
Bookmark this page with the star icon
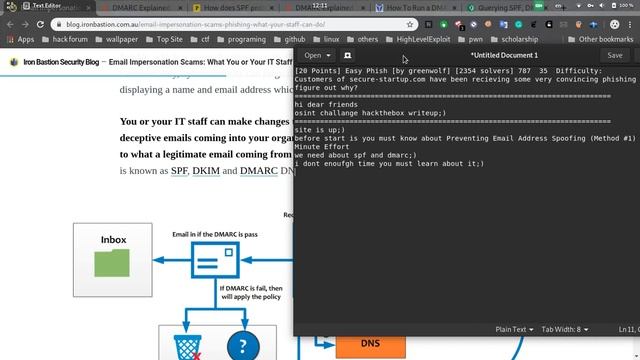pyautogui.click(x=410, y=24)
